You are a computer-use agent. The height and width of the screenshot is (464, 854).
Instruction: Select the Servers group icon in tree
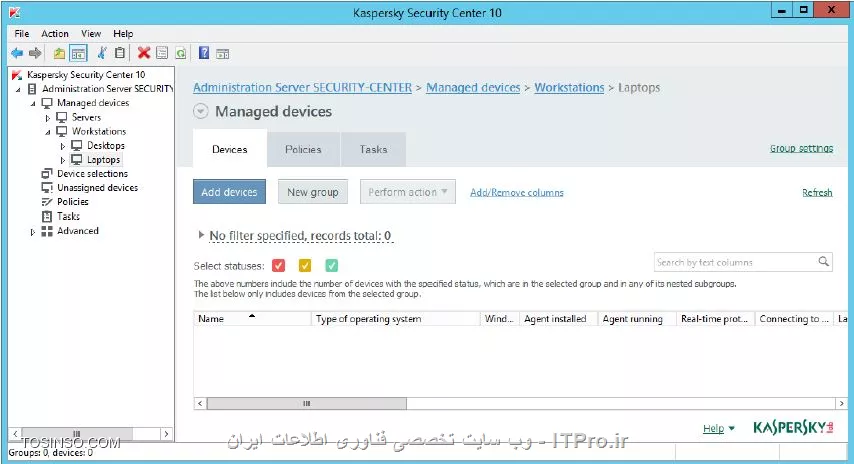(62, 117)
